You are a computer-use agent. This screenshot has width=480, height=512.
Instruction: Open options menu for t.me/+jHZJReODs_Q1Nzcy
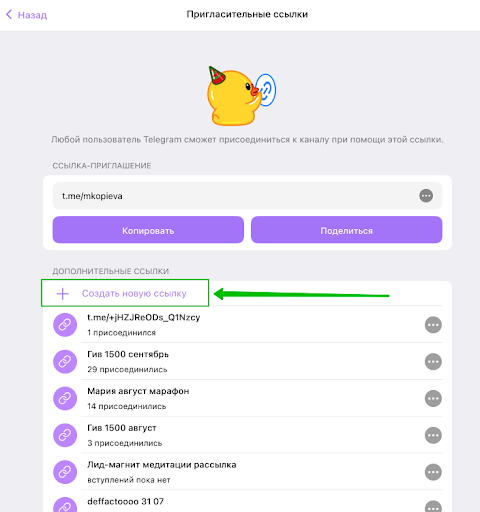tap(433, 325)
